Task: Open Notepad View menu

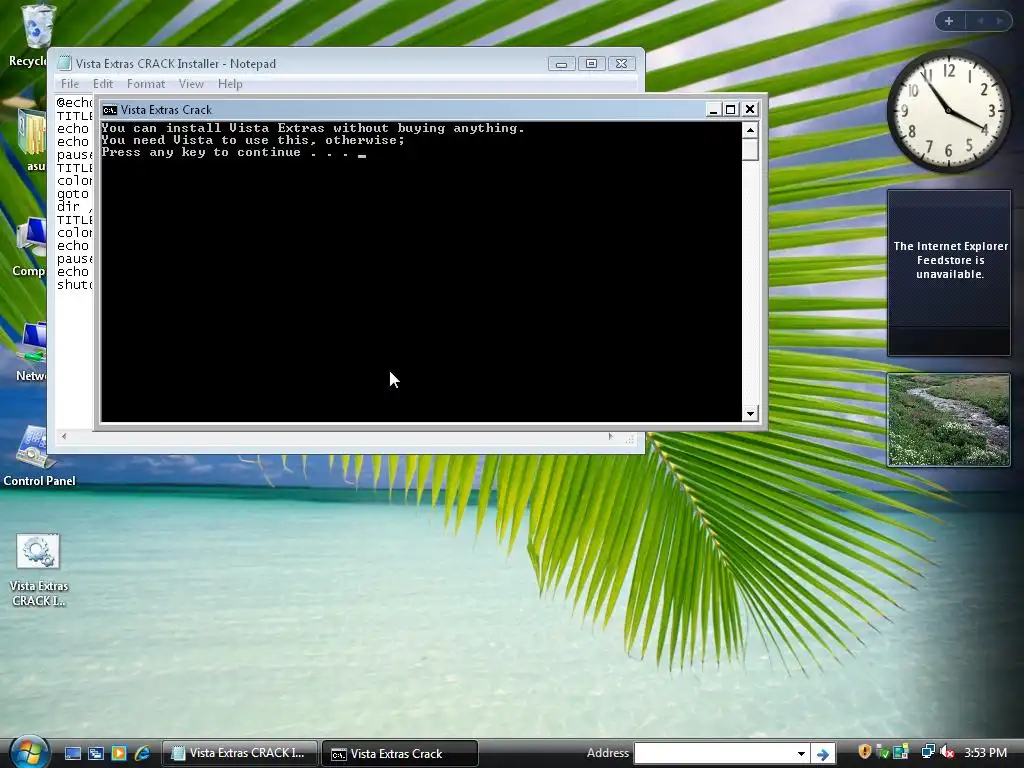Action: (x=191, y=84)
